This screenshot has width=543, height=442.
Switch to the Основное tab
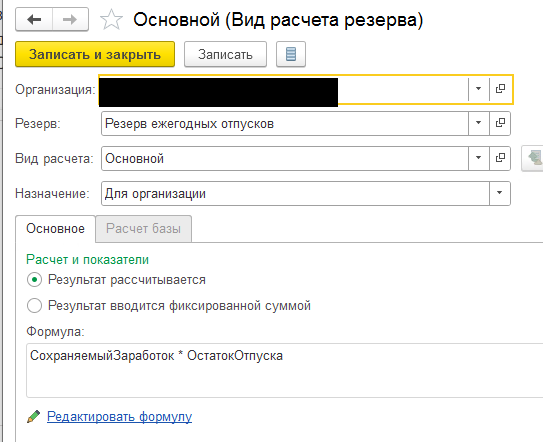(55, 229)
